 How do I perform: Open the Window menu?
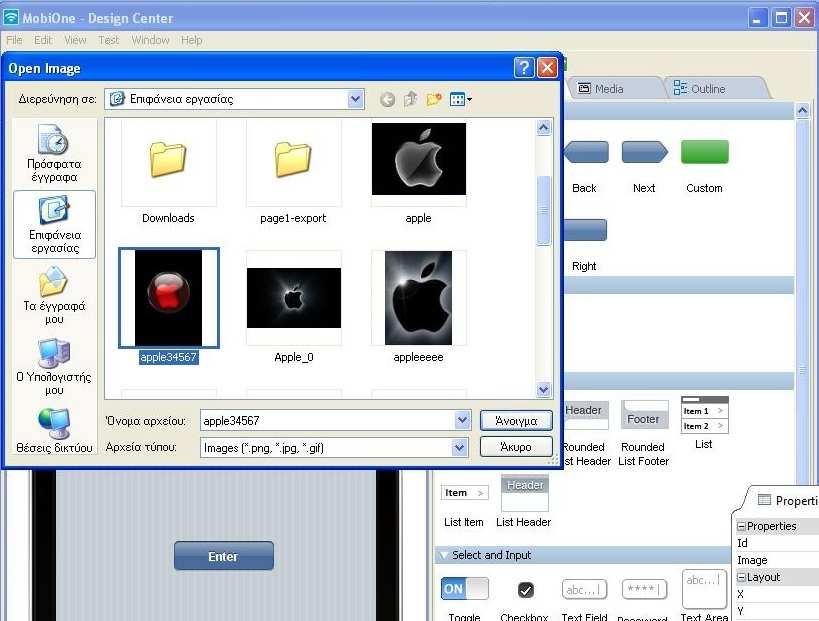pos(150,40)
